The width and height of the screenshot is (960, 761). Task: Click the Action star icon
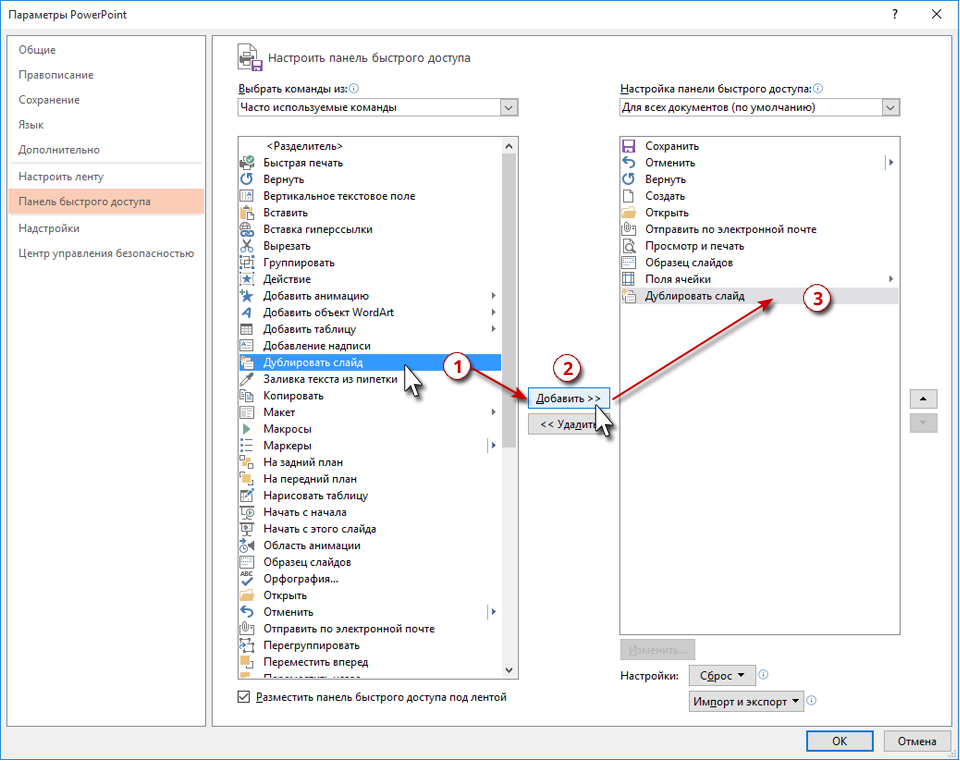(x=247, y=279)
